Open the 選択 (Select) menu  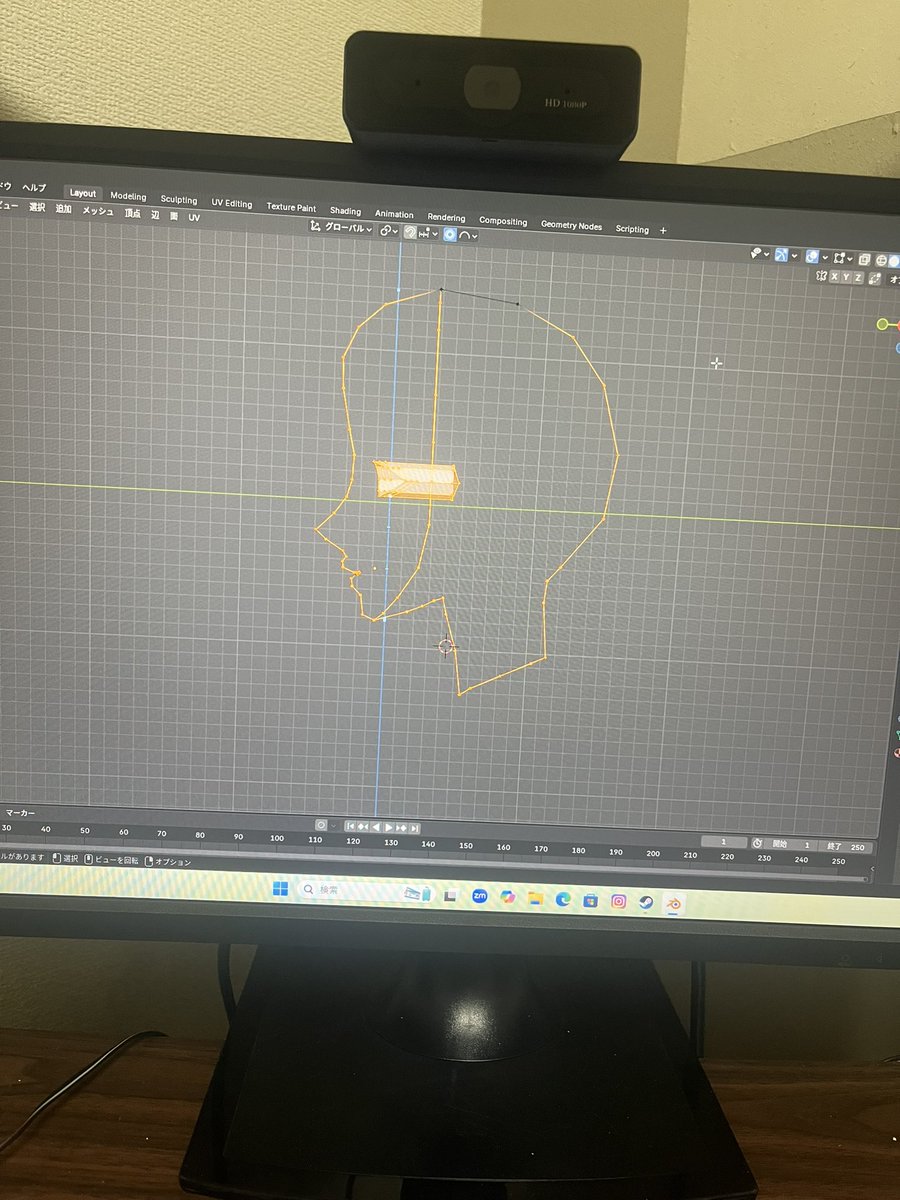point(37,207)
